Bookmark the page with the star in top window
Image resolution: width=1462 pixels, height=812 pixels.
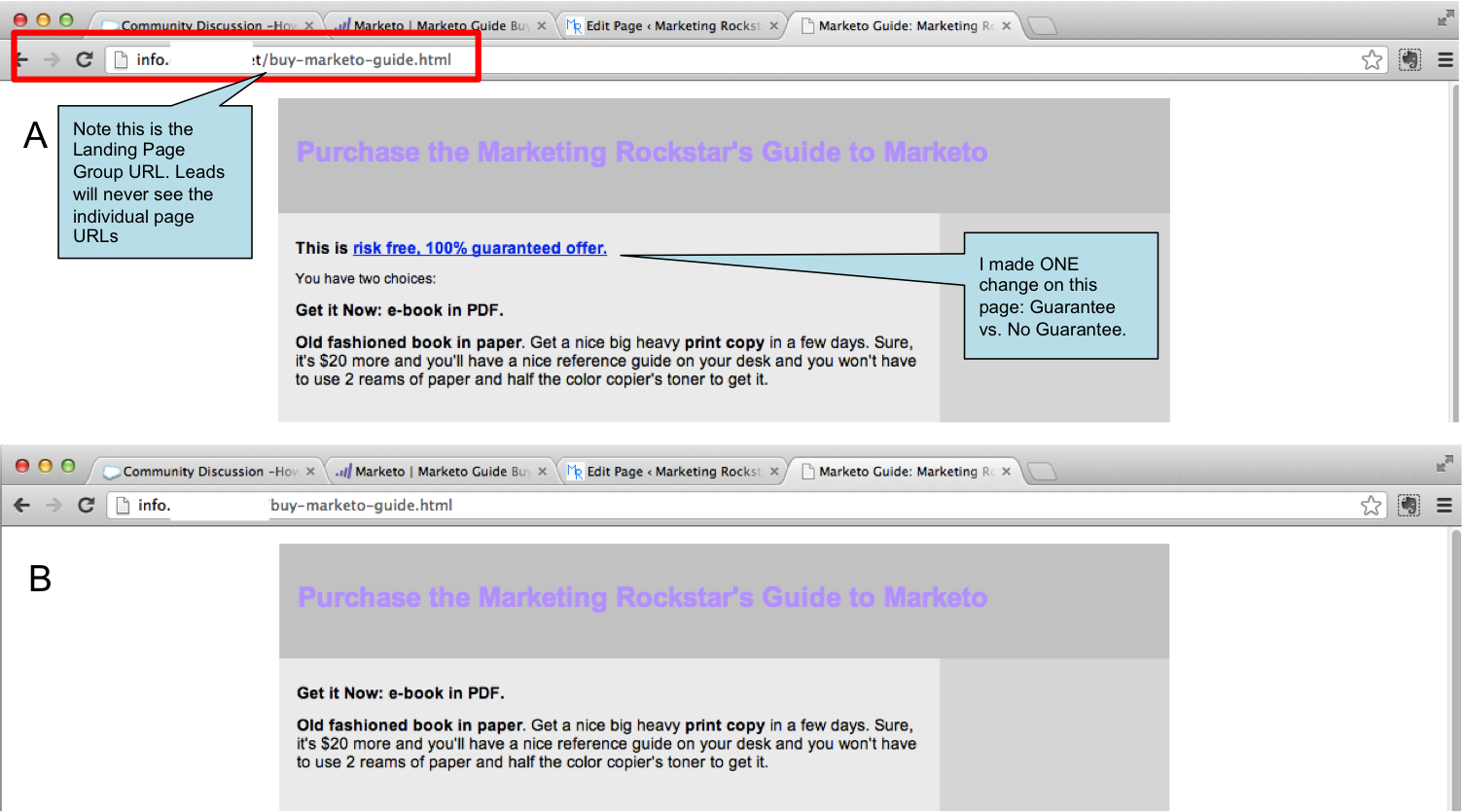(x=1372, y=60)
